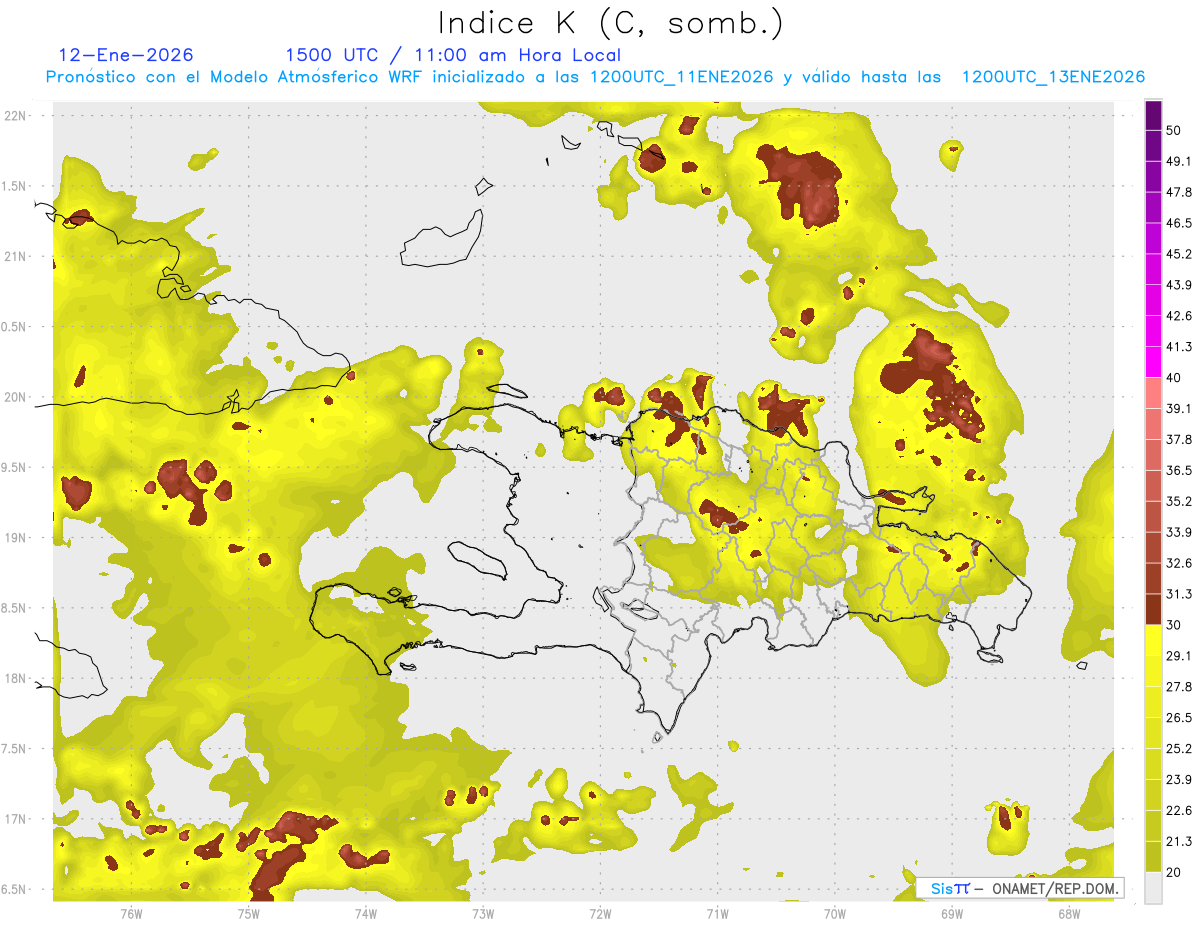
Task: Click the dark brown colorbar segment between 30 and 31.3
Action: click(1154, 610)
